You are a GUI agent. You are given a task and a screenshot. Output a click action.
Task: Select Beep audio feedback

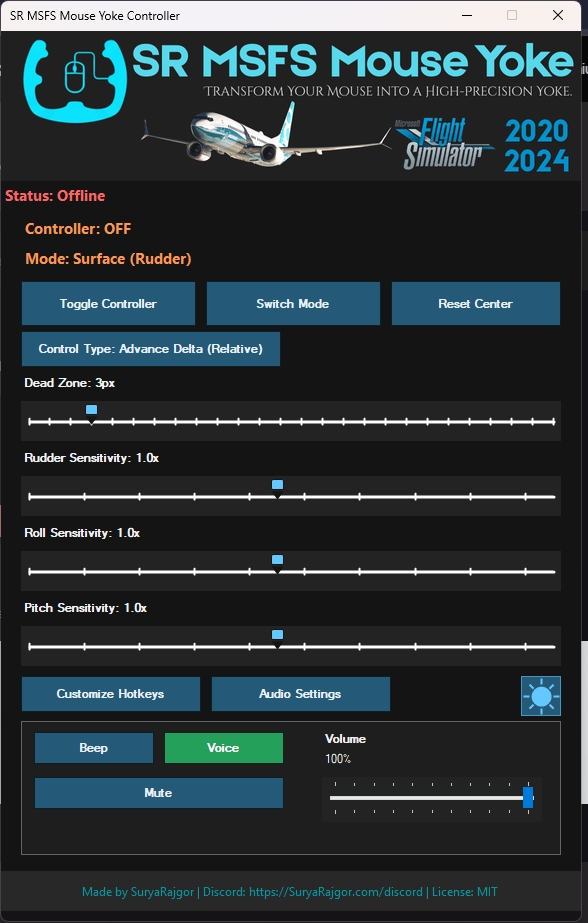(x=94, y=748)
